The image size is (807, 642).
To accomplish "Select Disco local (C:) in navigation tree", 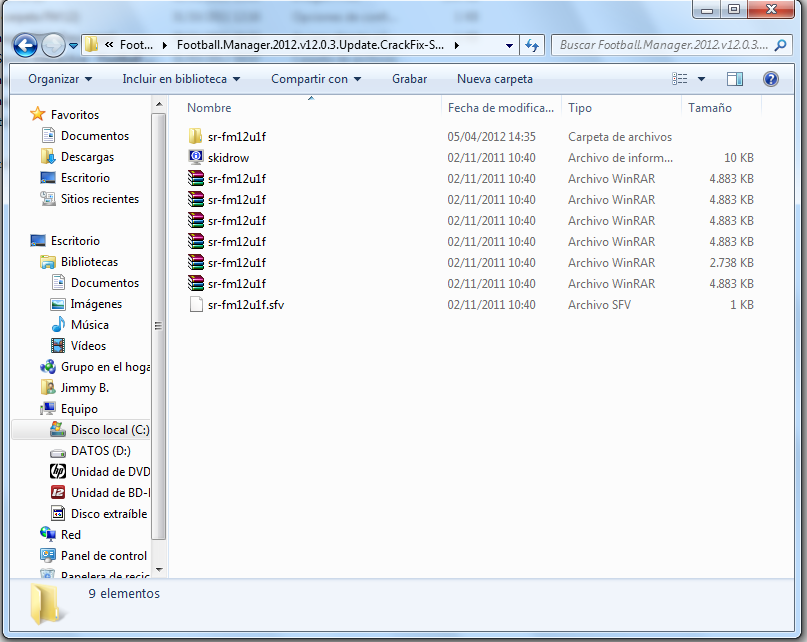I will [109, 430].
